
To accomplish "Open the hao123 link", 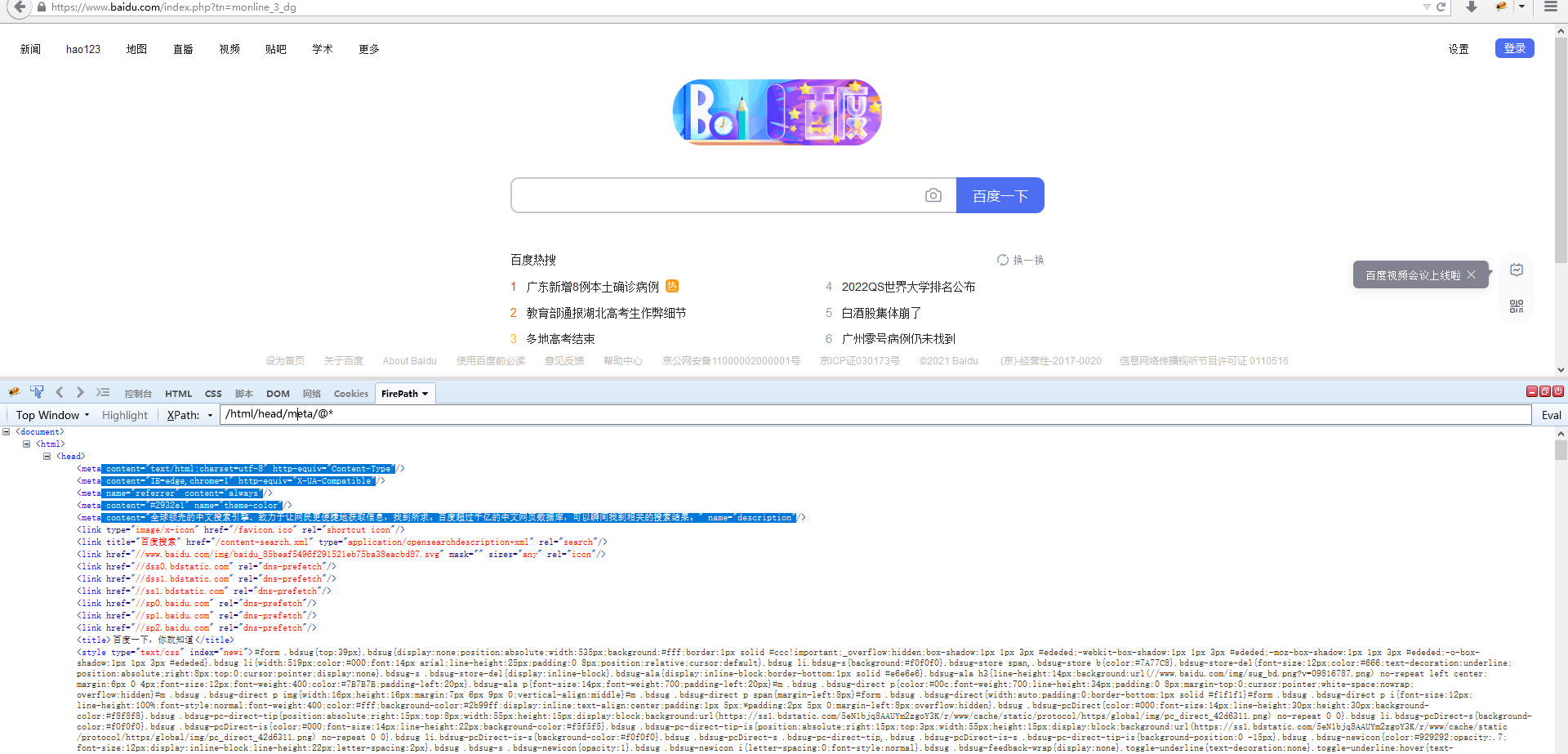I will point(82,48).
